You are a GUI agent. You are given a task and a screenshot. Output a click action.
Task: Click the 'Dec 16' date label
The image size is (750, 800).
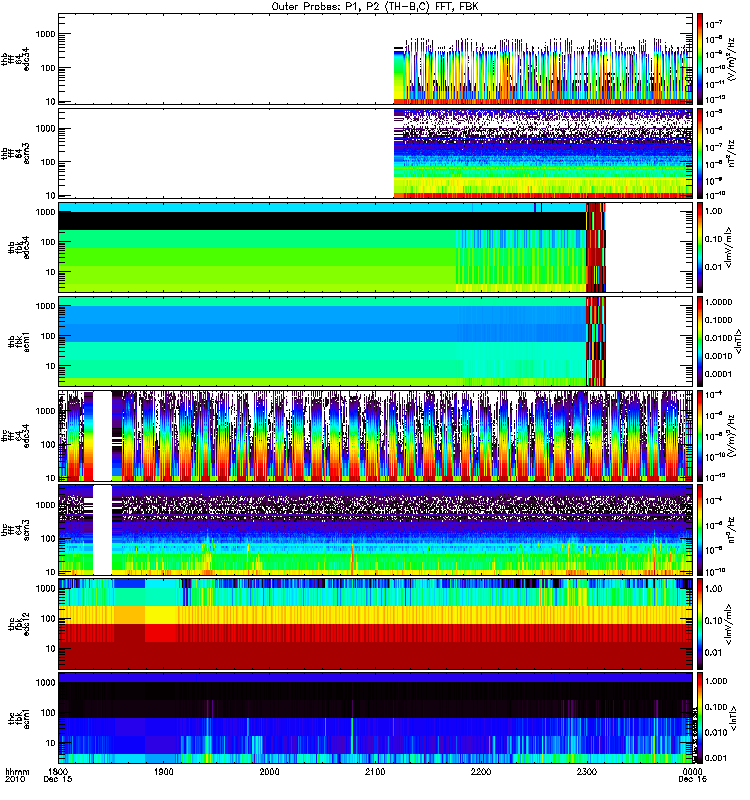[x=692, y=780]
